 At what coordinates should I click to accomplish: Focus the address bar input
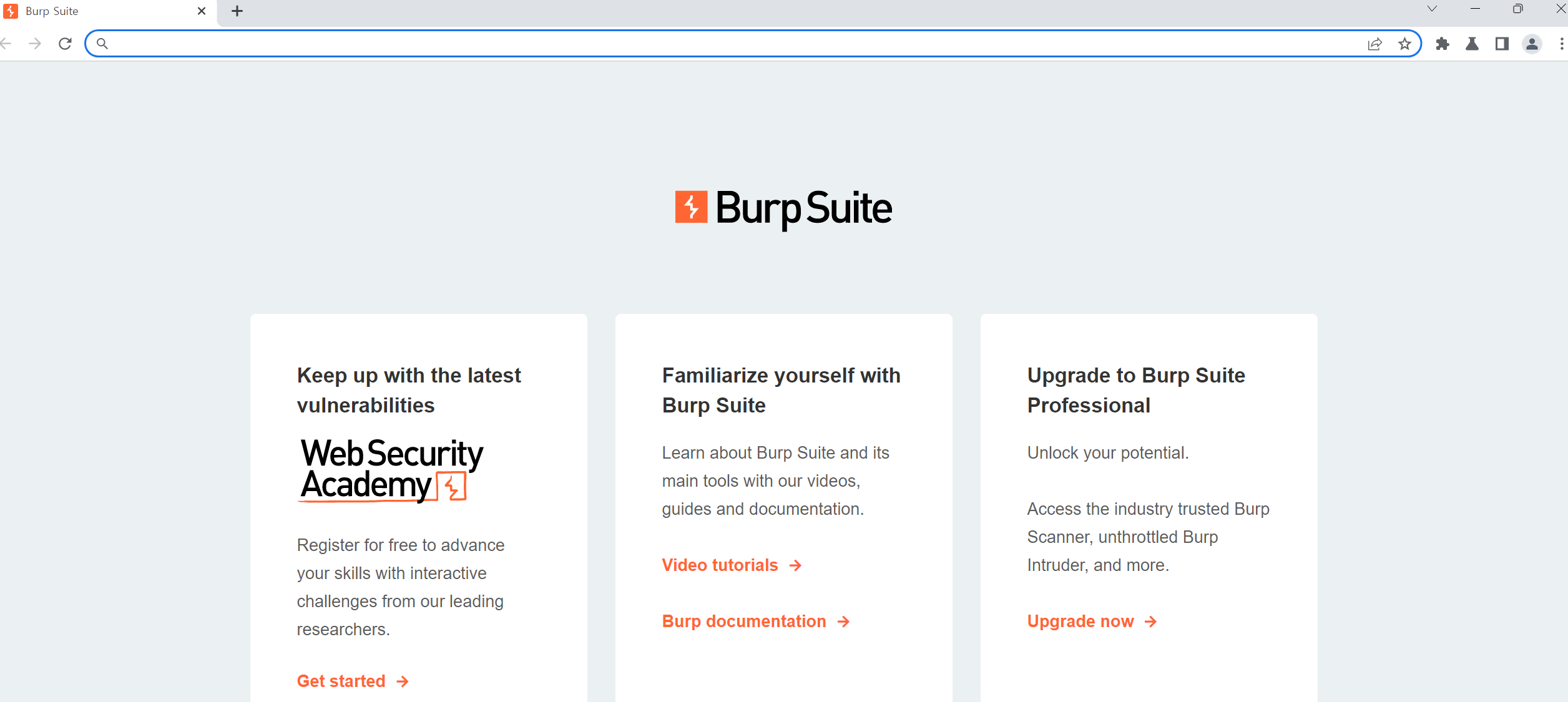tap(718, 44)
